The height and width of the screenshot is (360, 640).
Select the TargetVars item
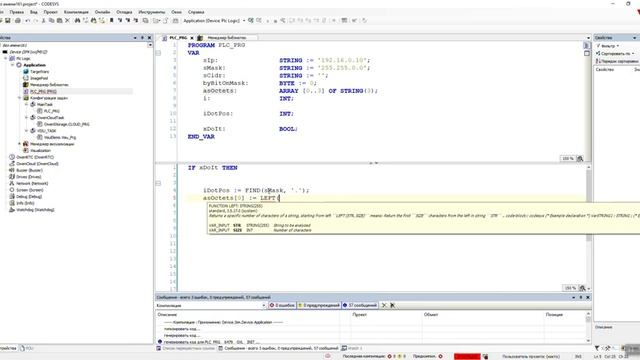[x=40, y=71]
